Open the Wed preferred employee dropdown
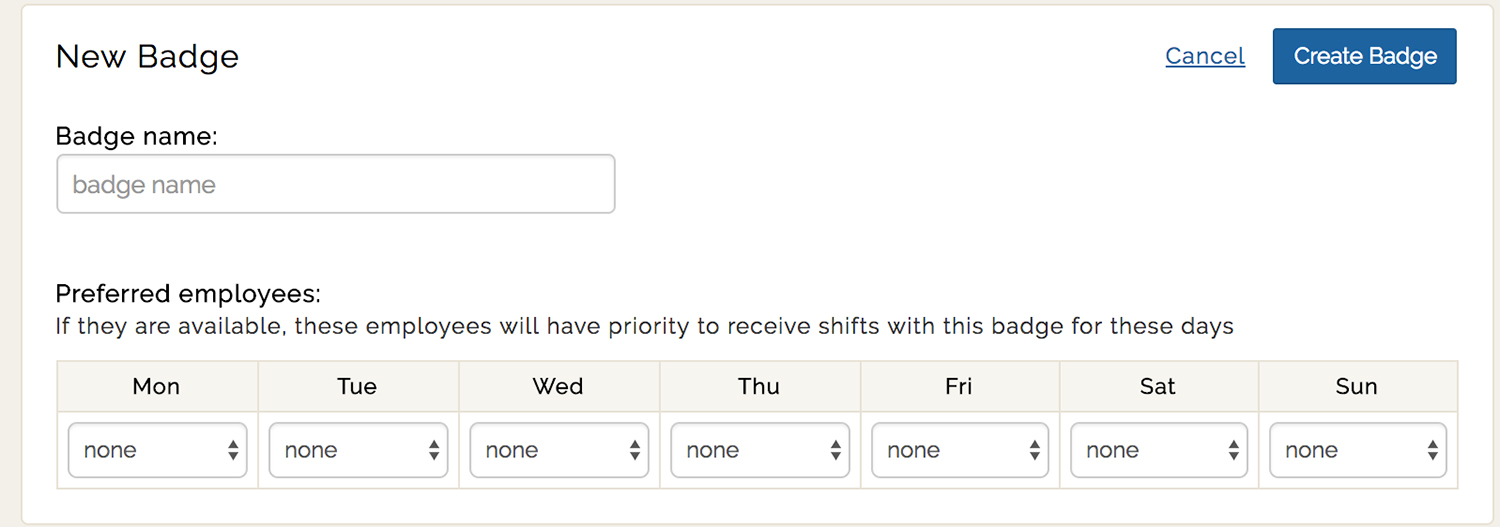The height and width of the screenshot is (527, 1500). tap(559, 450)
